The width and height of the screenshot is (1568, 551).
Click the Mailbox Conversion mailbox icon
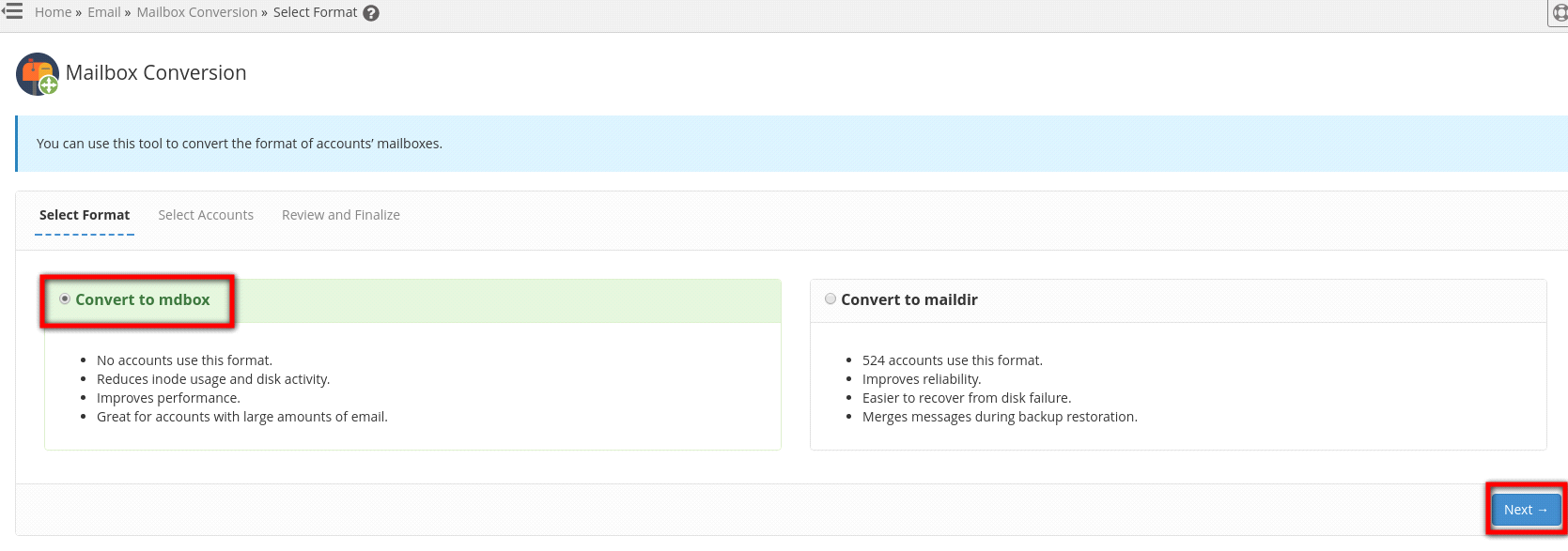click(38, 74)
